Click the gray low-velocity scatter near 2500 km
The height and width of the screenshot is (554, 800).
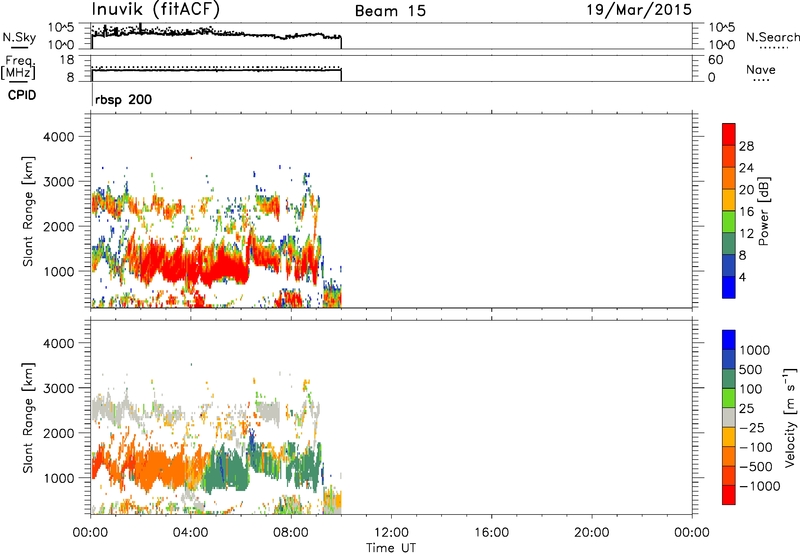click(x=115, y=408)
